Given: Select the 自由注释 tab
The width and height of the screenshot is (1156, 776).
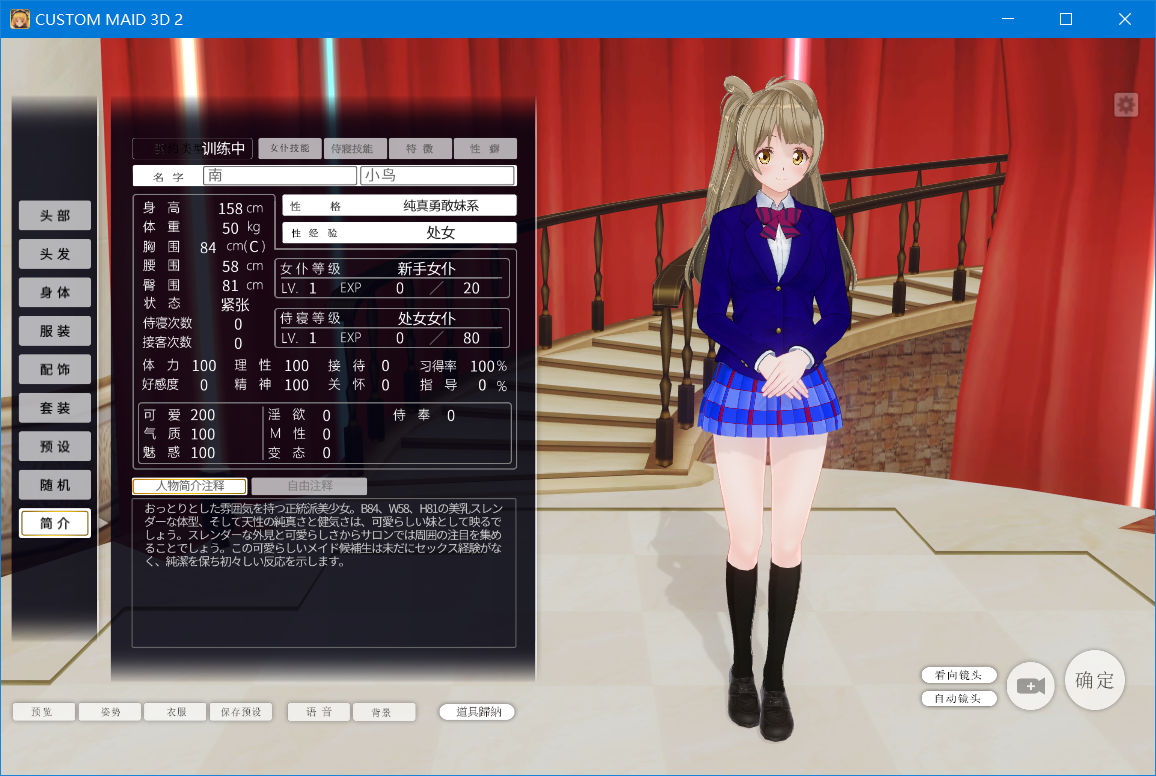Looking at the screenshot, I should [x=310, y=486].
